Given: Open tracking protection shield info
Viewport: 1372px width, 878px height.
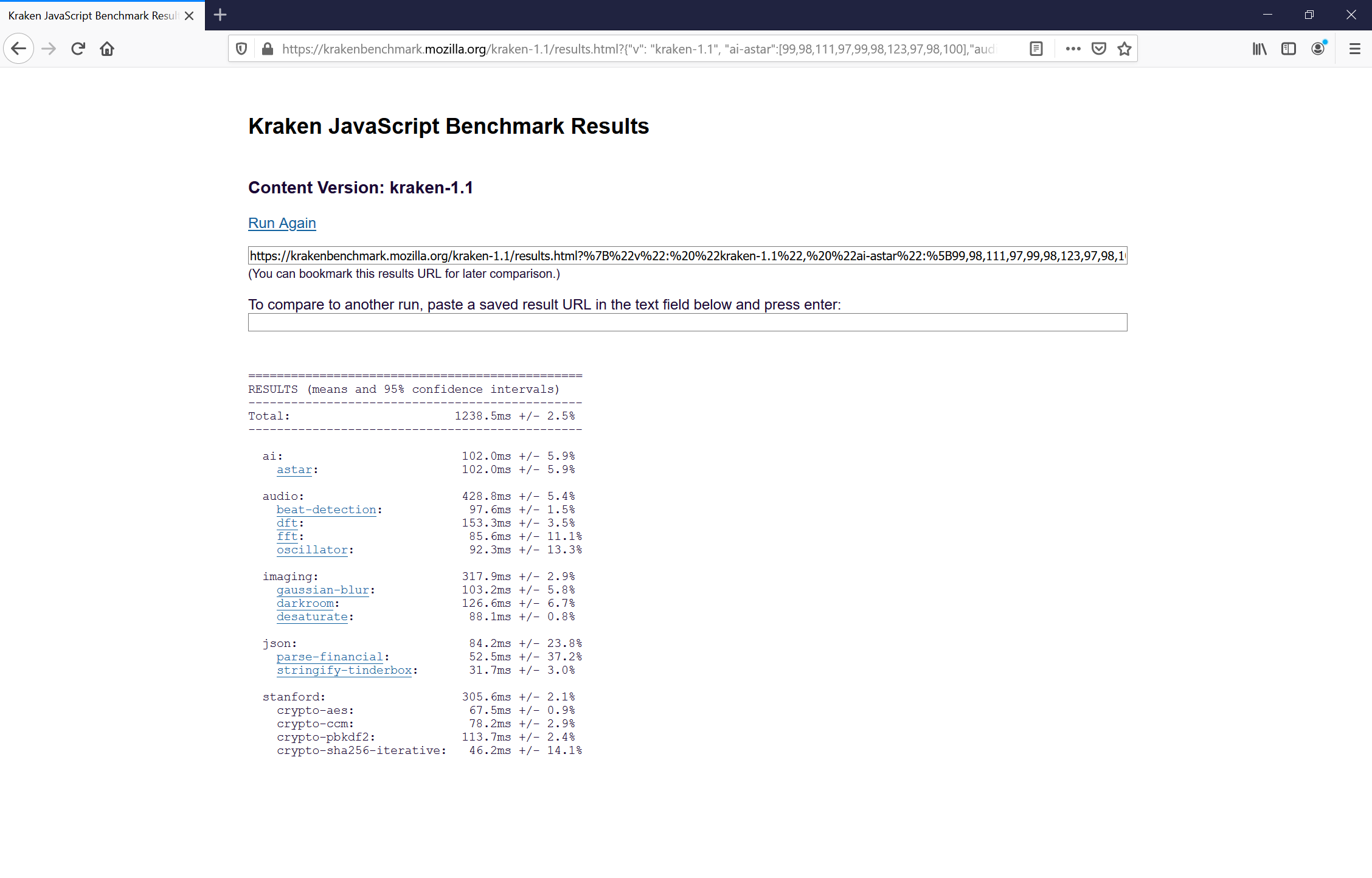Looking at the screenshot, I should pyautogui.click(x=241, y=49).
